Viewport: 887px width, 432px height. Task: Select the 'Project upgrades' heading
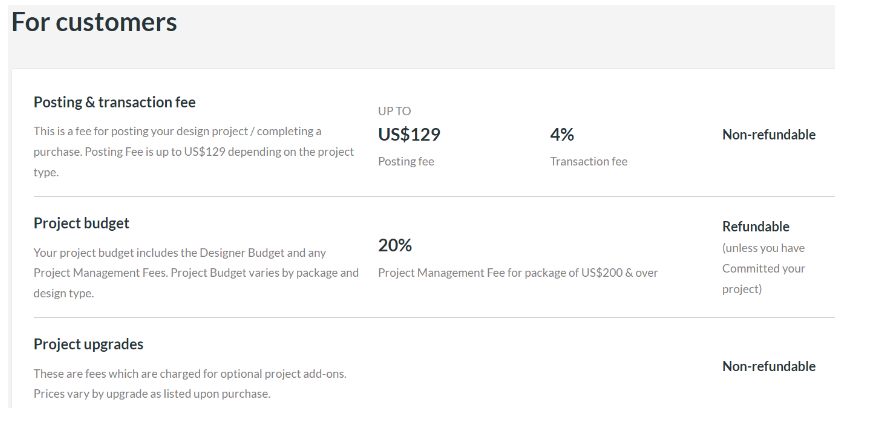pos(88,344)
